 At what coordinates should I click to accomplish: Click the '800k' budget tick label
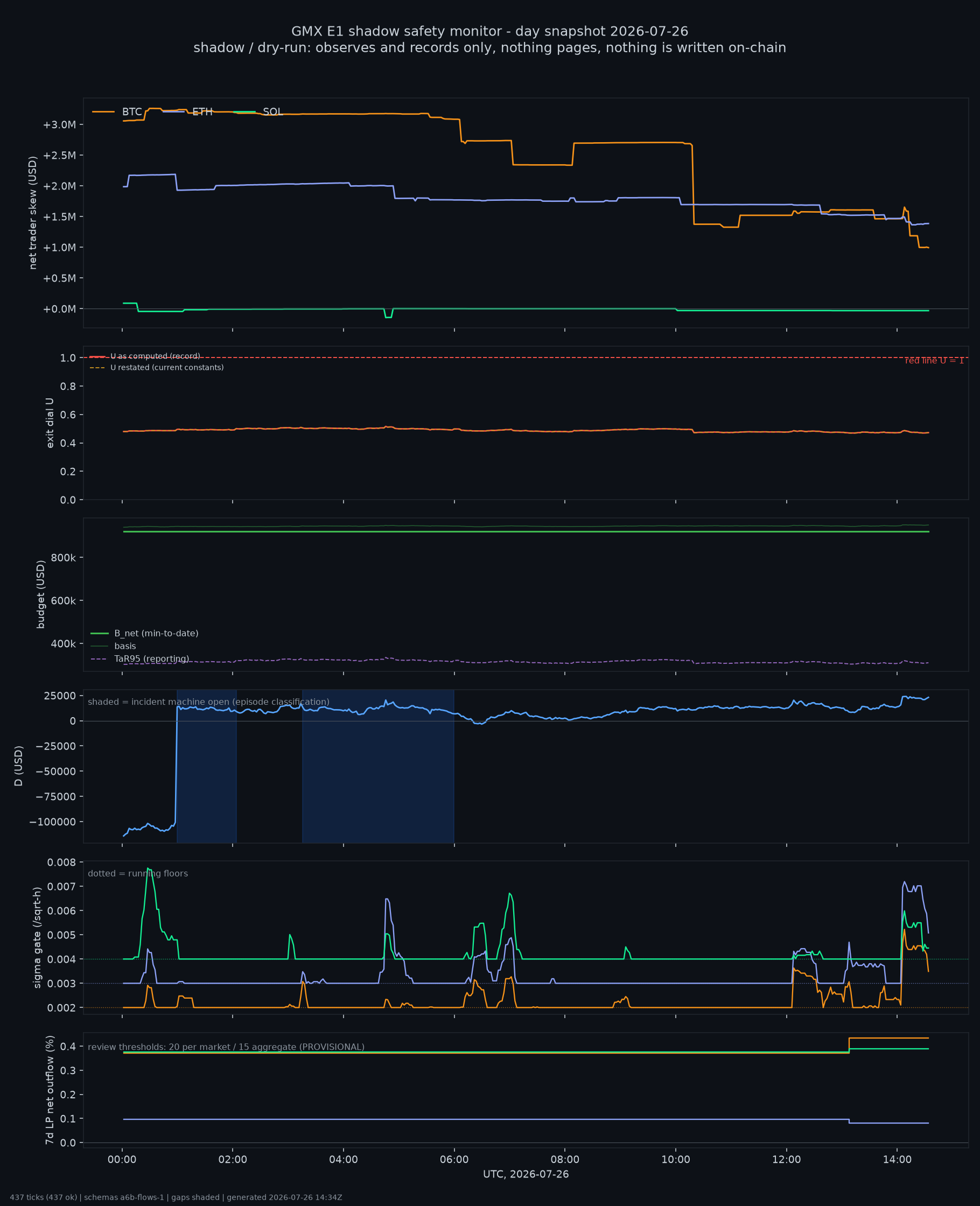pyautogui.click(x=63, y=558)
